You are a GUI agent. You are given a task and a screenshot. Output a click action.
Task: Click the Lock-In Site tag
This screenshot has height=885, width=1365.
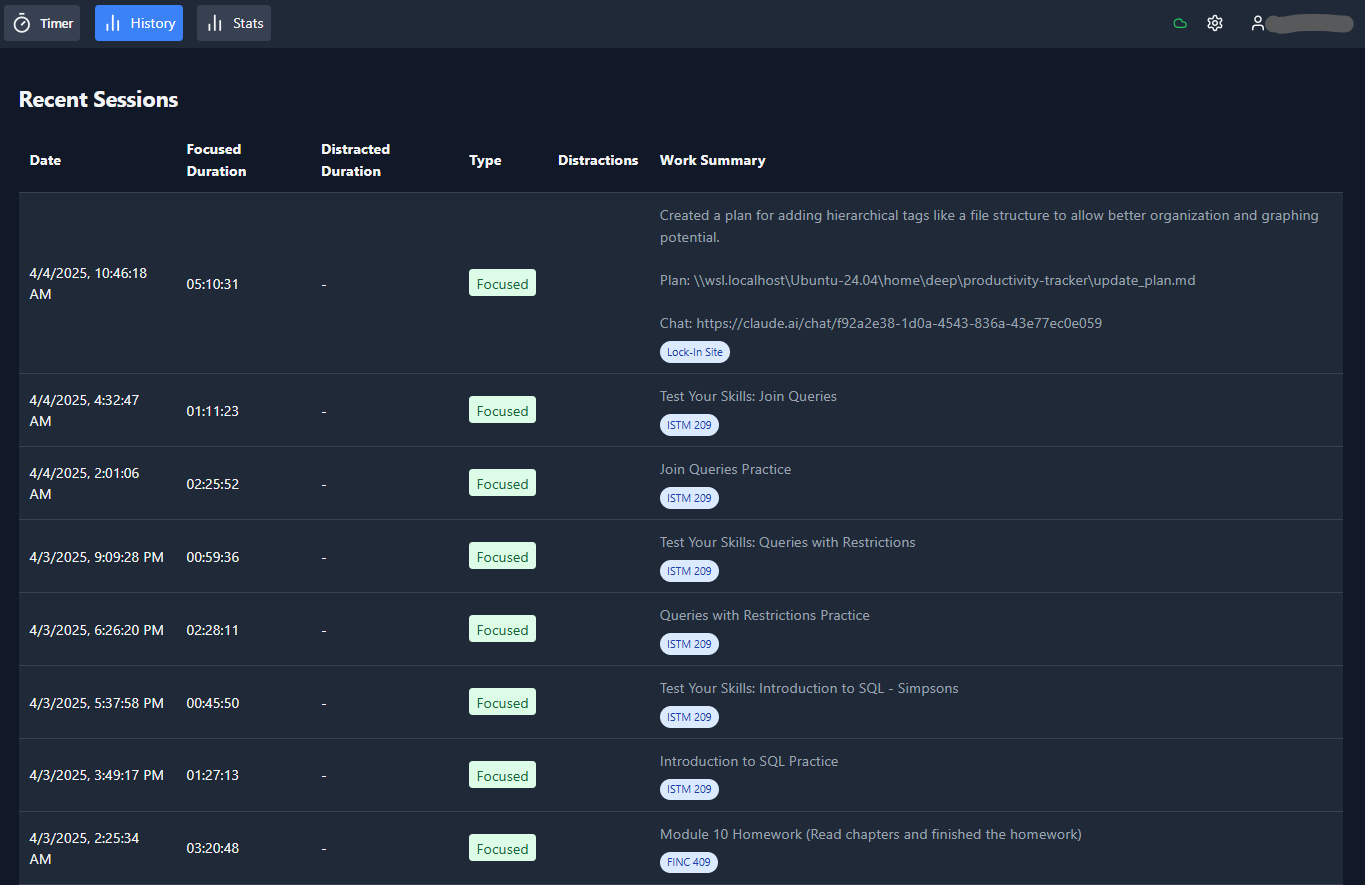(694, 352)
